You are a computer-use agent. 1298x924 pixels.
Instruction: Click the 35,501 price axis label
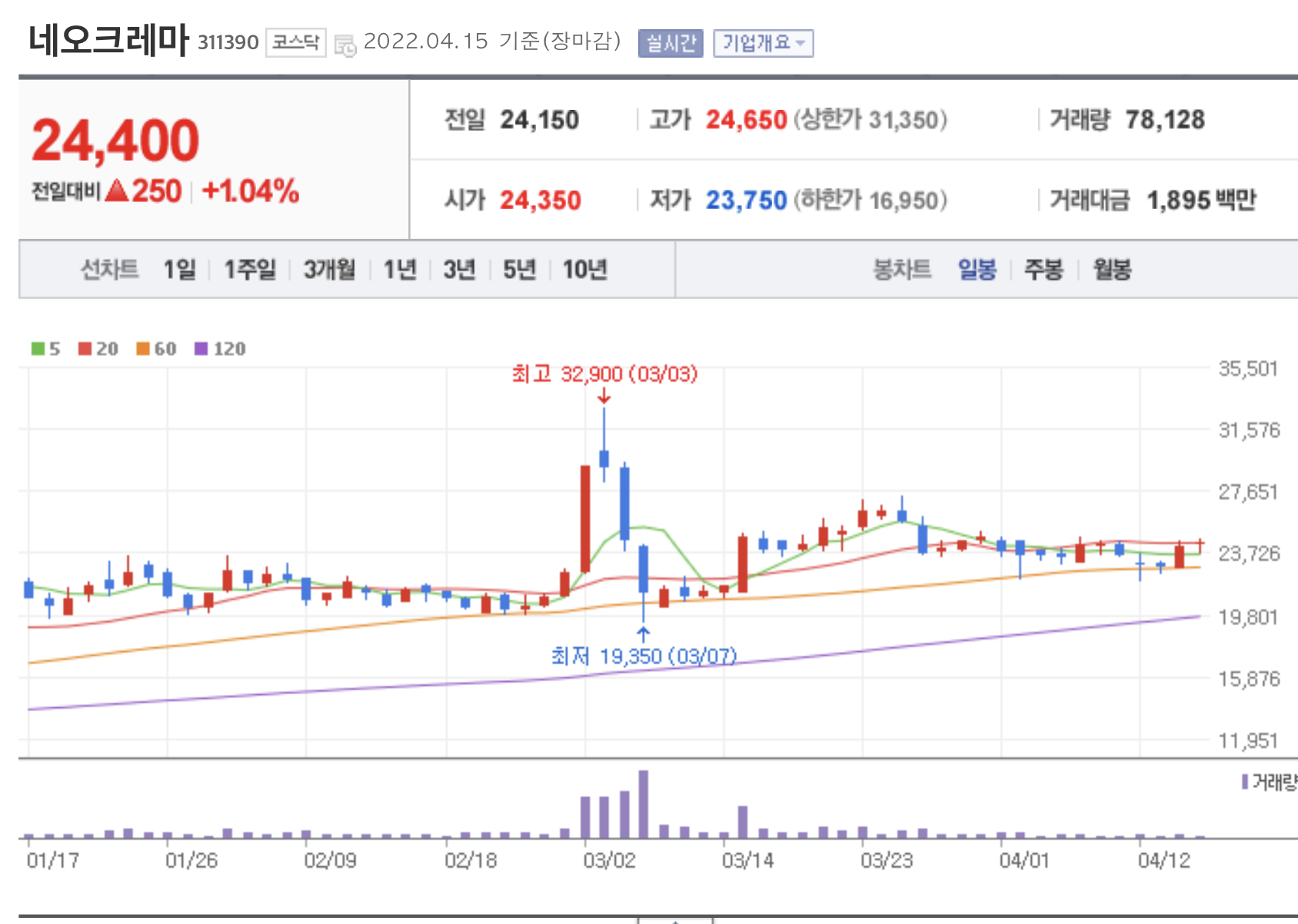pyautogui.click(x=1249, y=369)
